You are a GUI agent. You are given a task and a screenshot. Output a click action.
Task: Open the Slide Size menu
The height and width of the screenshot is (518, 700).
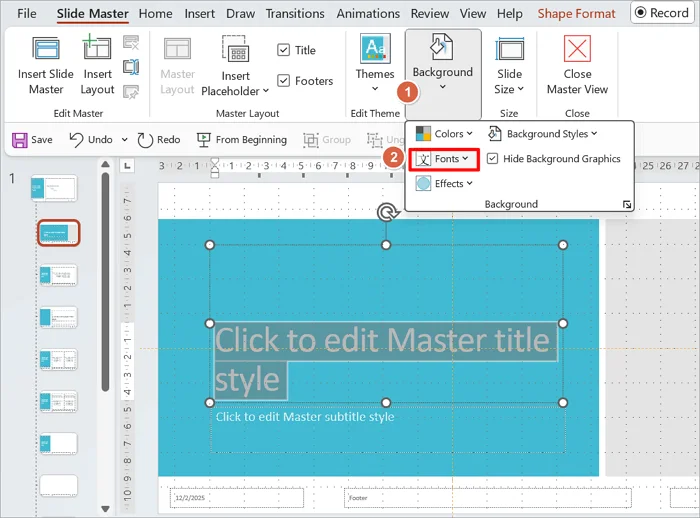point(509,66)
